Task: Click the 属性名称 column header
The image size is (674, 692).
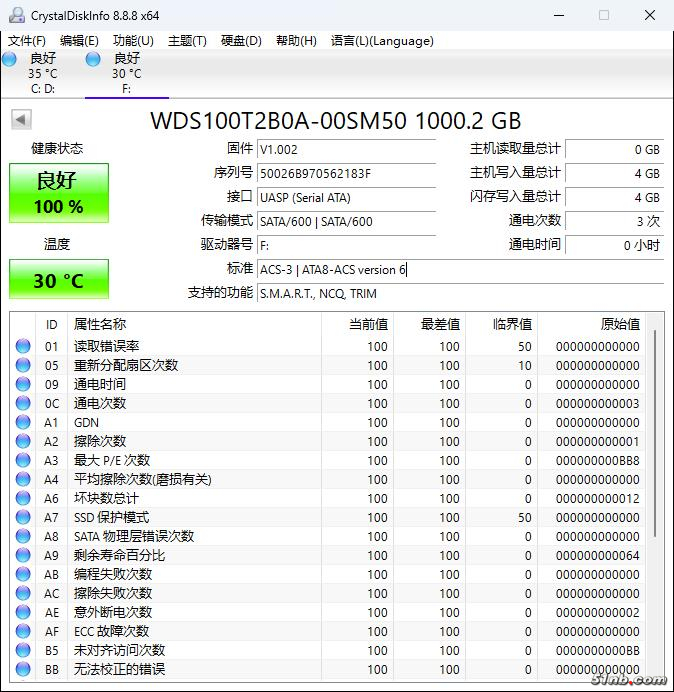Action: click(194, 324)
